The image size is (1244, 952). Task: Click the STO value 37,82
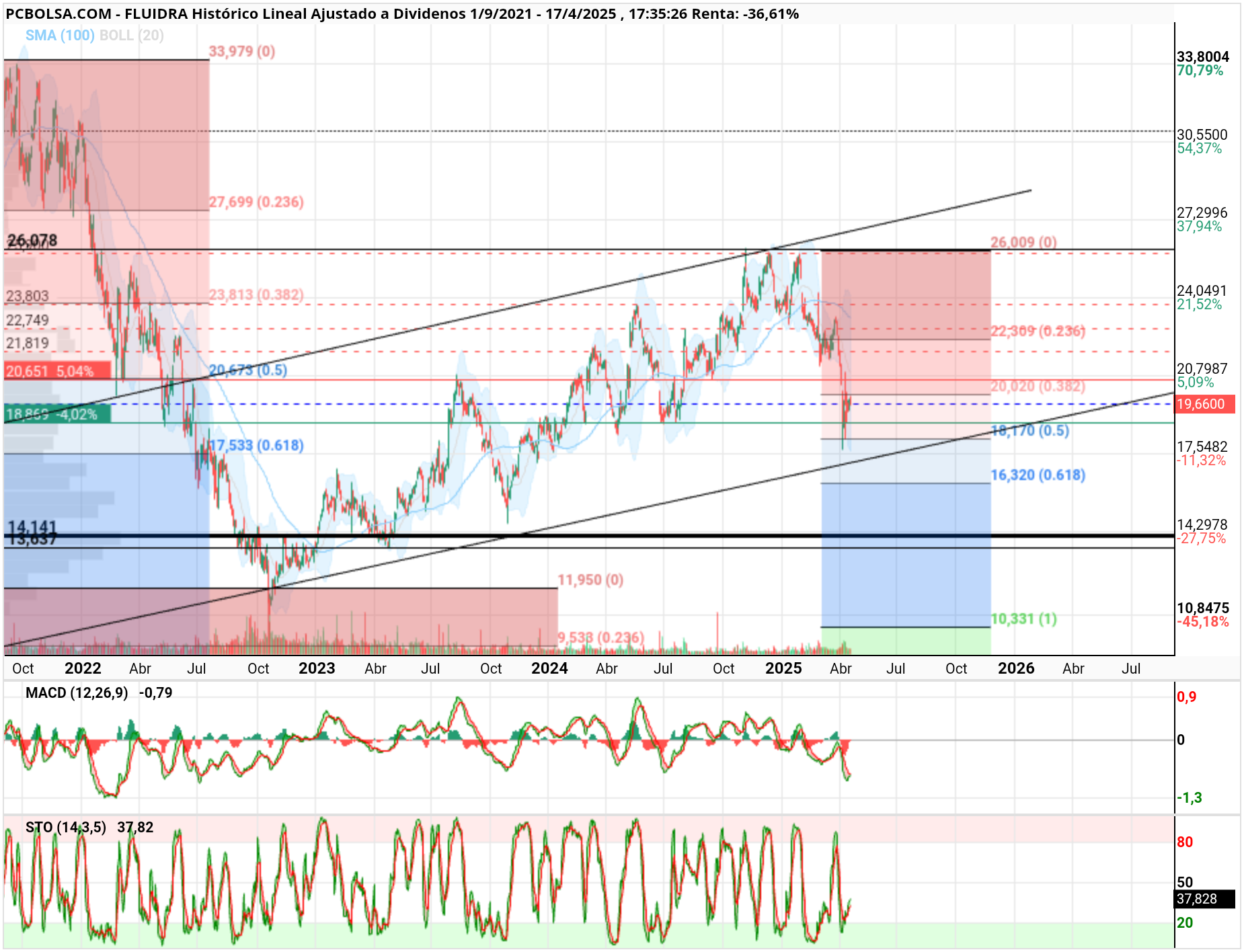click(135, 827)
